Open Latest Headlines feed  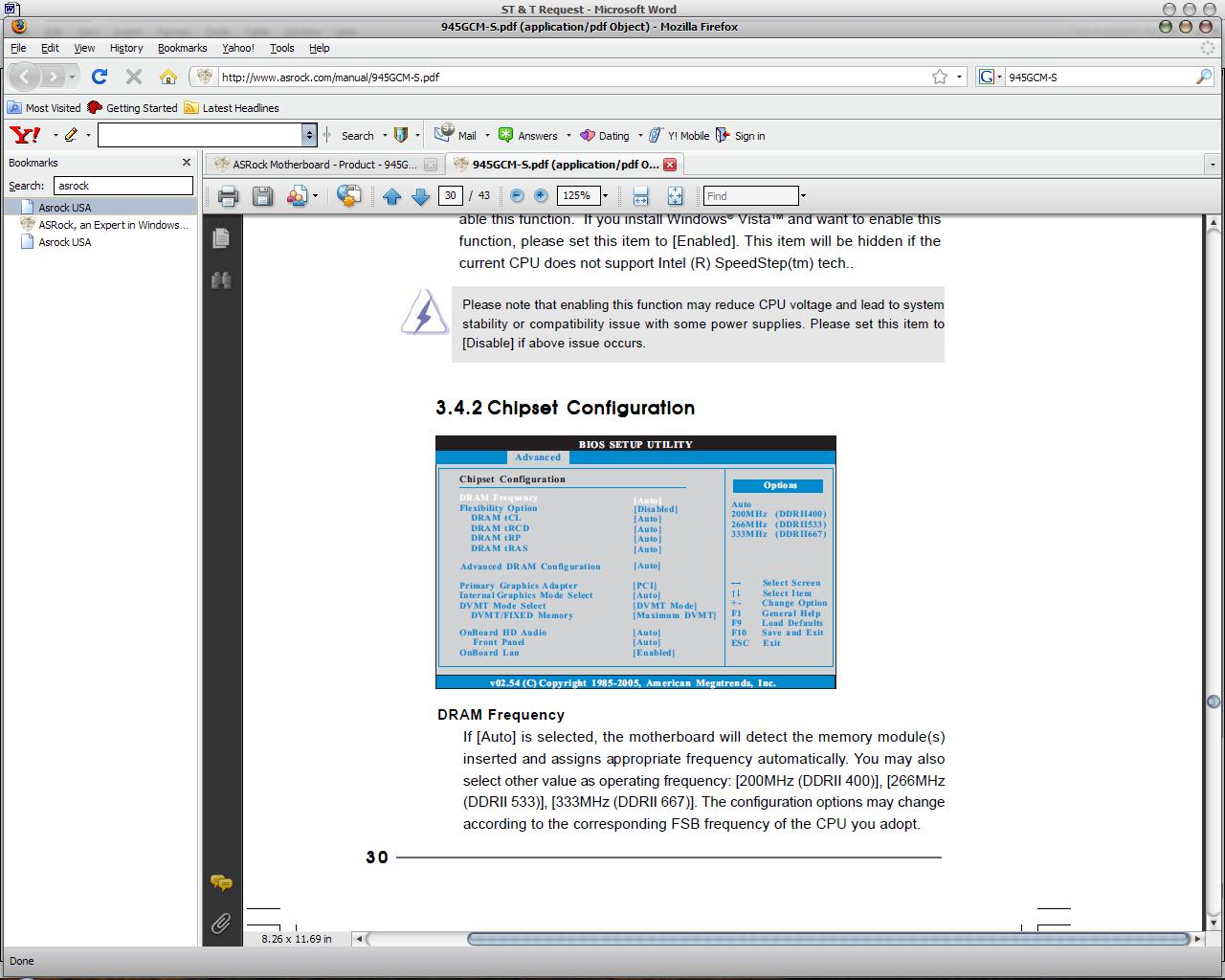click(232, 108)
